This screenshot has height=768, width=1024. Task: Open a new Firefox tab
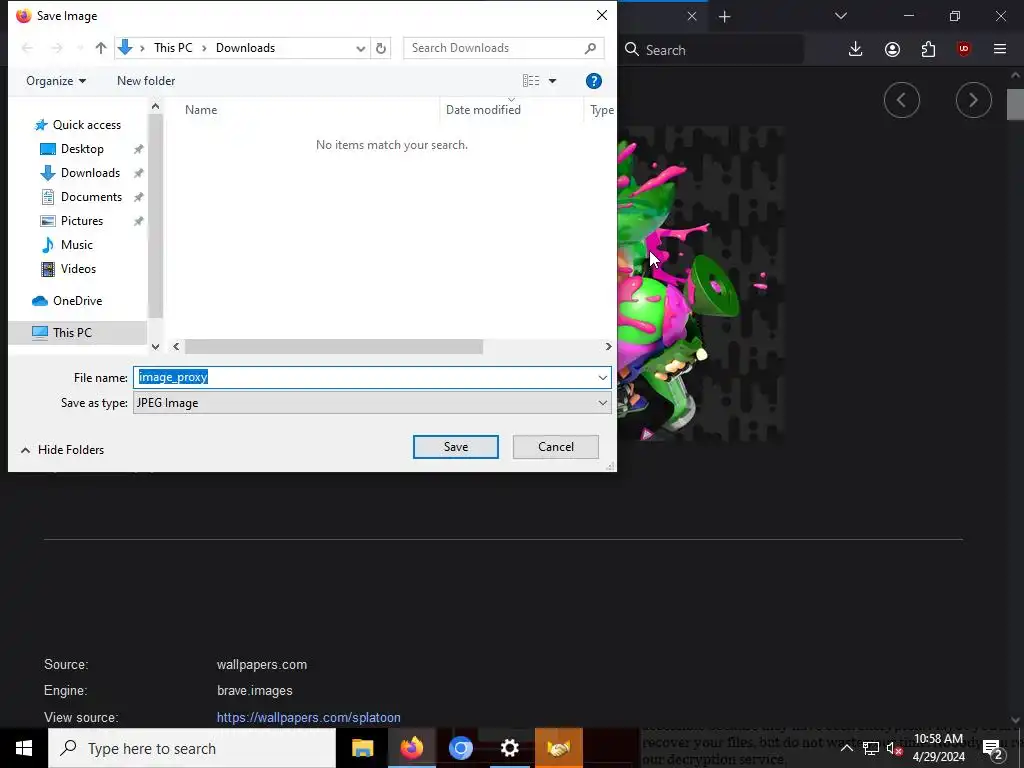coord(725,16)
